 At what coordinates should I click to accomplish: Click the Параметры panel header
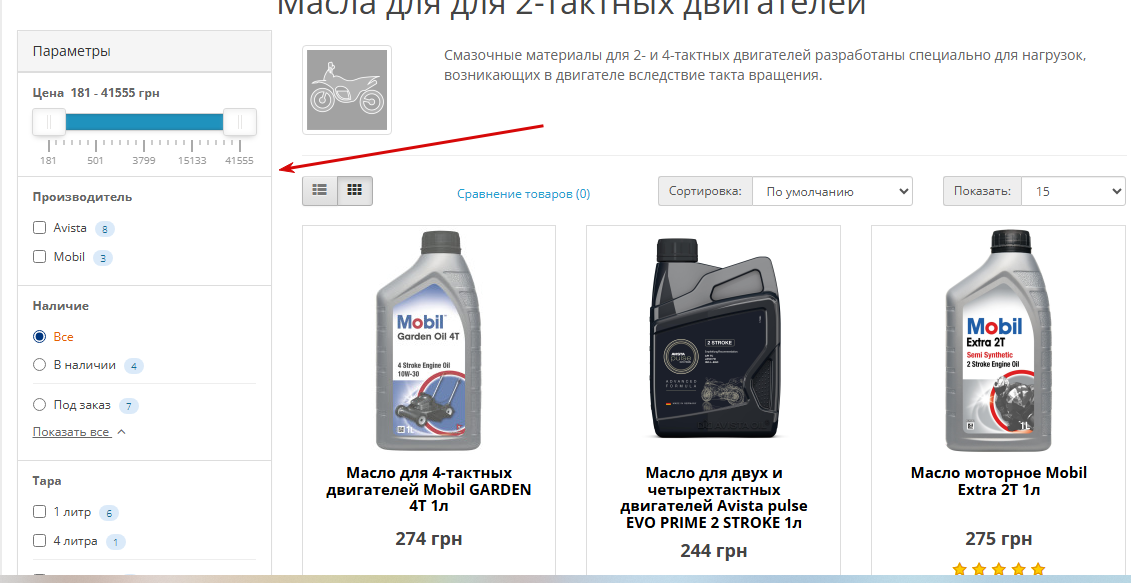[144, 51]
